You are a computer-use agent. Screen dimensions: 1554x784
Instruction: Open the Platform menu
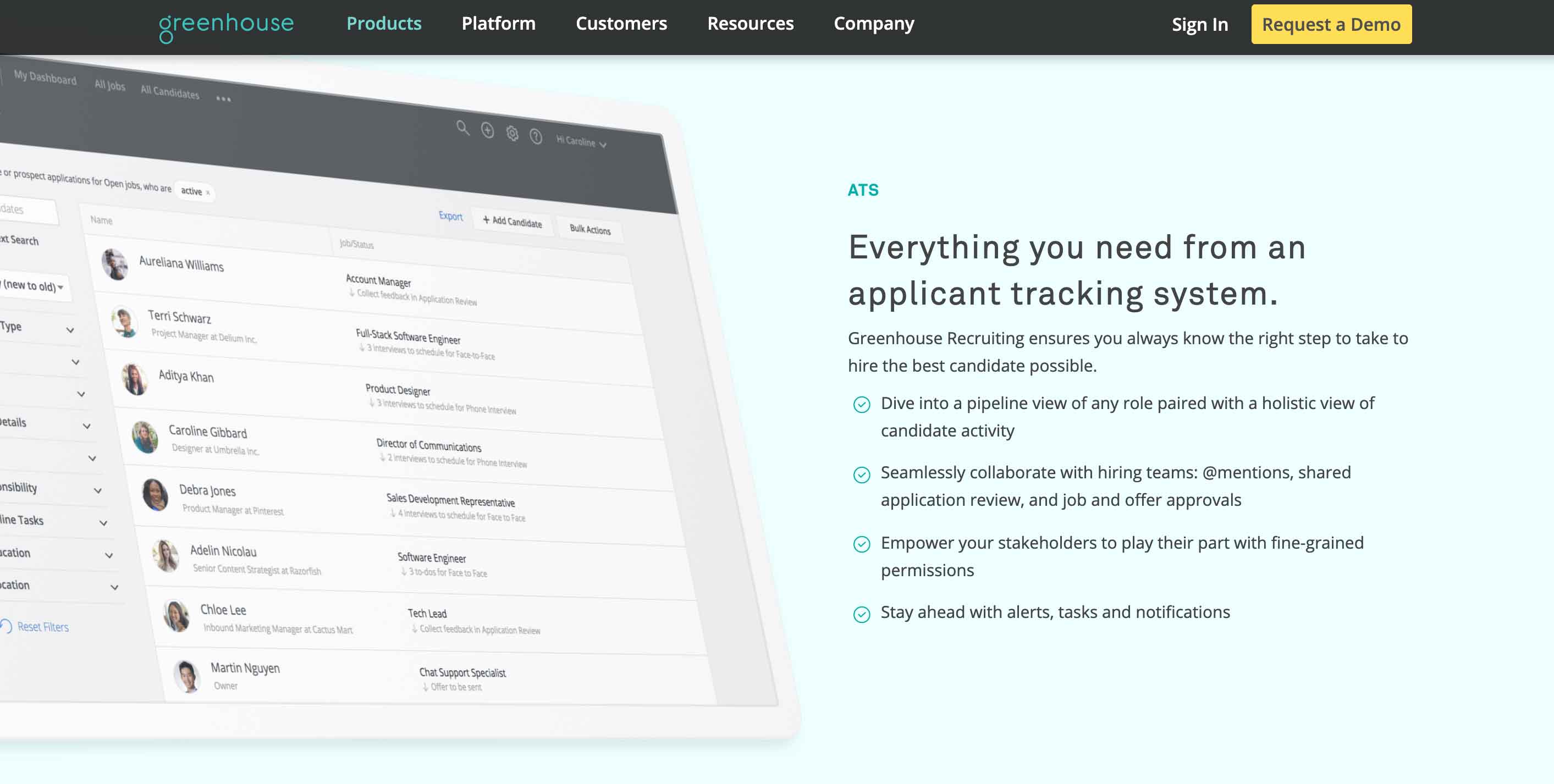click(x=498, y=24)
